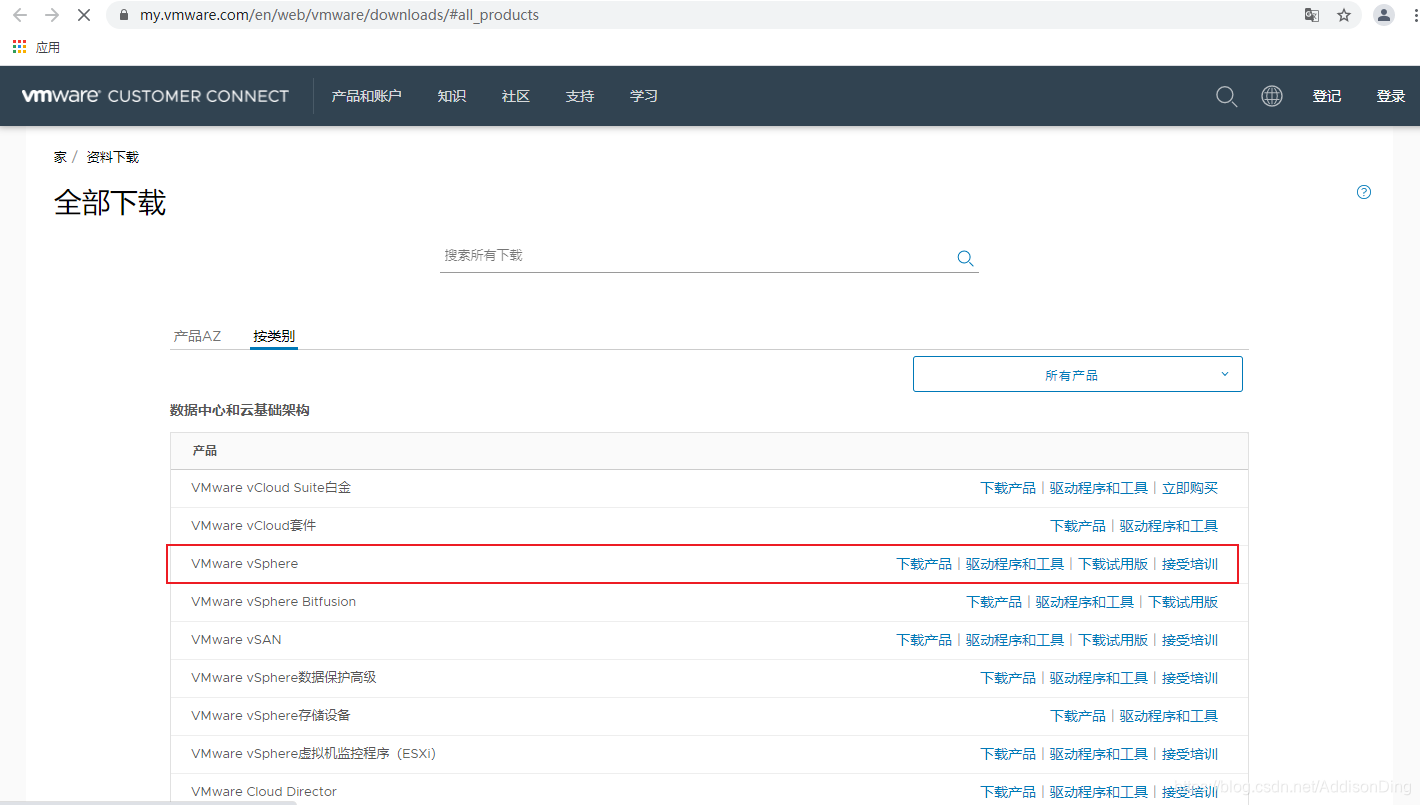Viewport: 1420px width, 805px height.
Task: Click 下载产品 for VMware vSphere数据保护高级
Action: pyautogui.click(x=1008, y=678)
